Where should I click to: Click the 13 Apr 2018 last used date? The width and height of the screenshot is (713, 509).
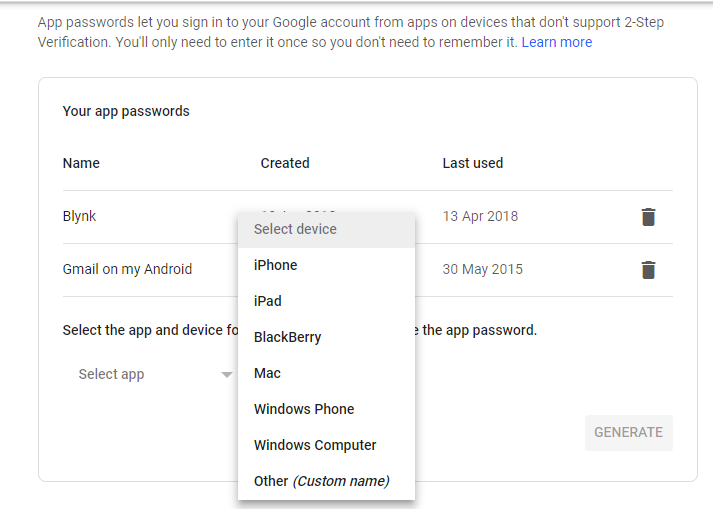(481, 216)
